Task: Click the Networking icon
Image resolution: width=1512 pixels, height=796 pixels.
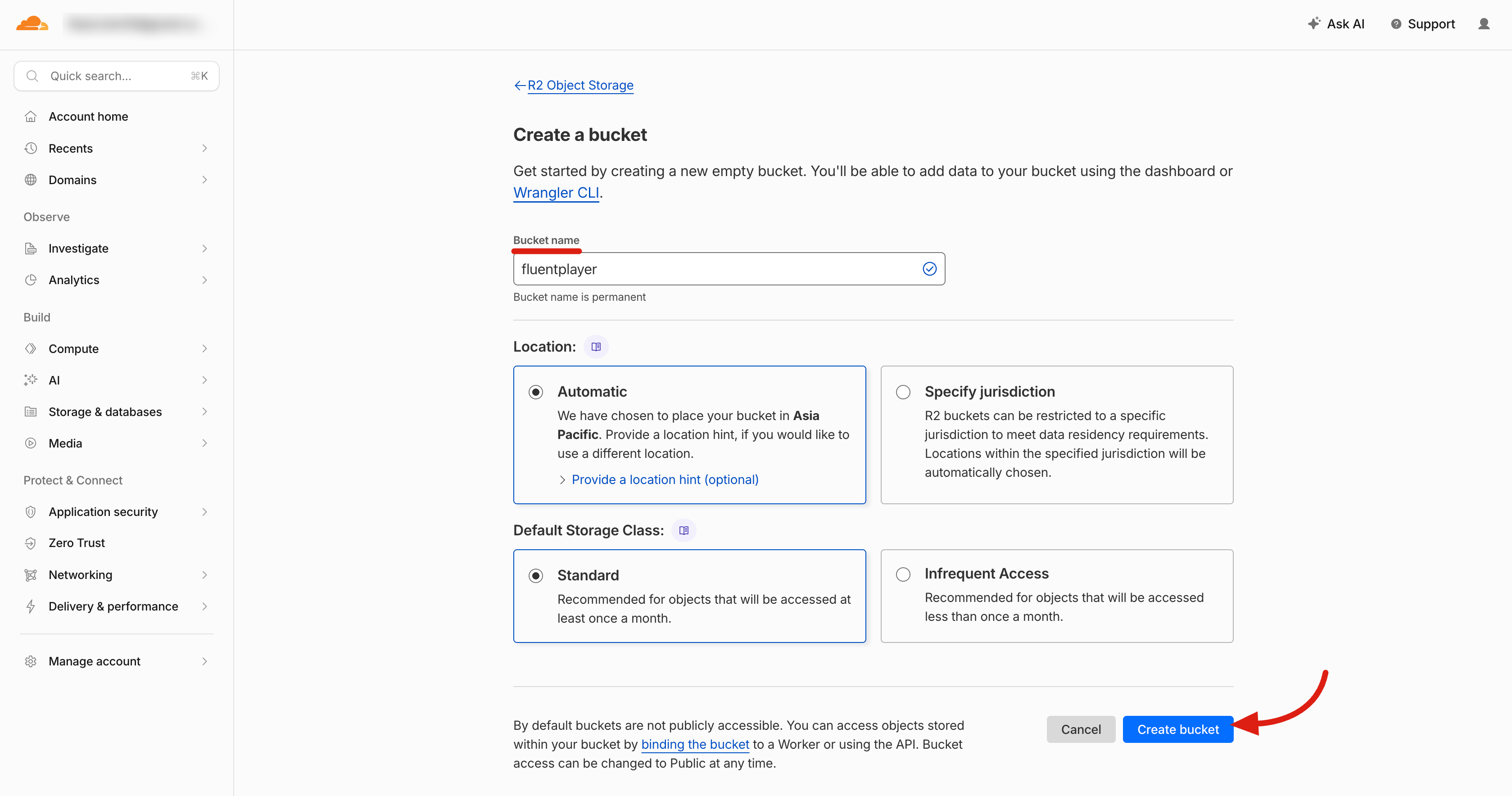Action: (31, 574)
